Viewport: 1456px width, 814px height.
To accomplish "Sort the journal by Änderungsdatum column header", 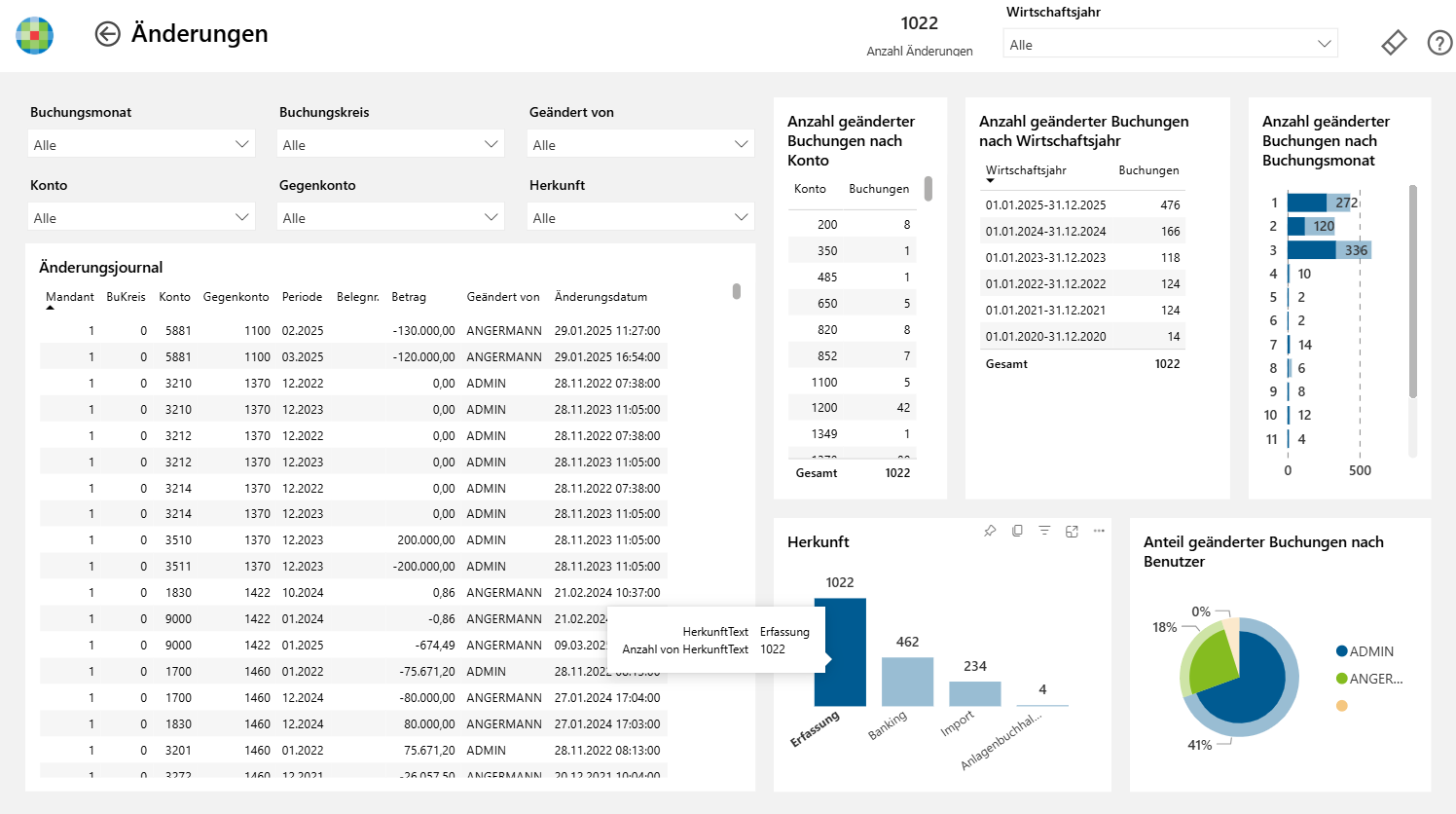I will click(601, 297).
